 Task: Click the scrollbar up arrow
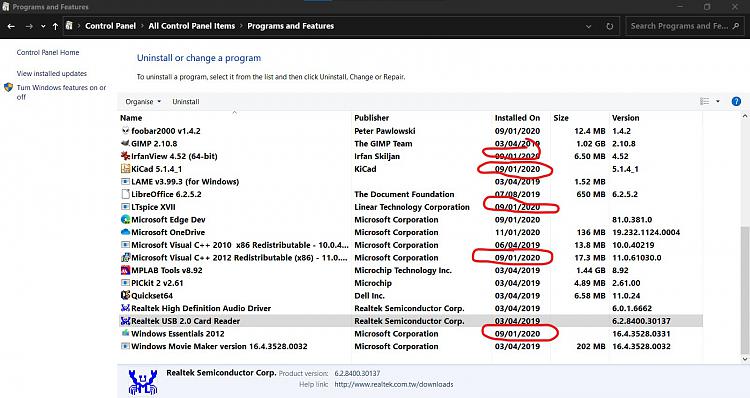pos(745,116)
